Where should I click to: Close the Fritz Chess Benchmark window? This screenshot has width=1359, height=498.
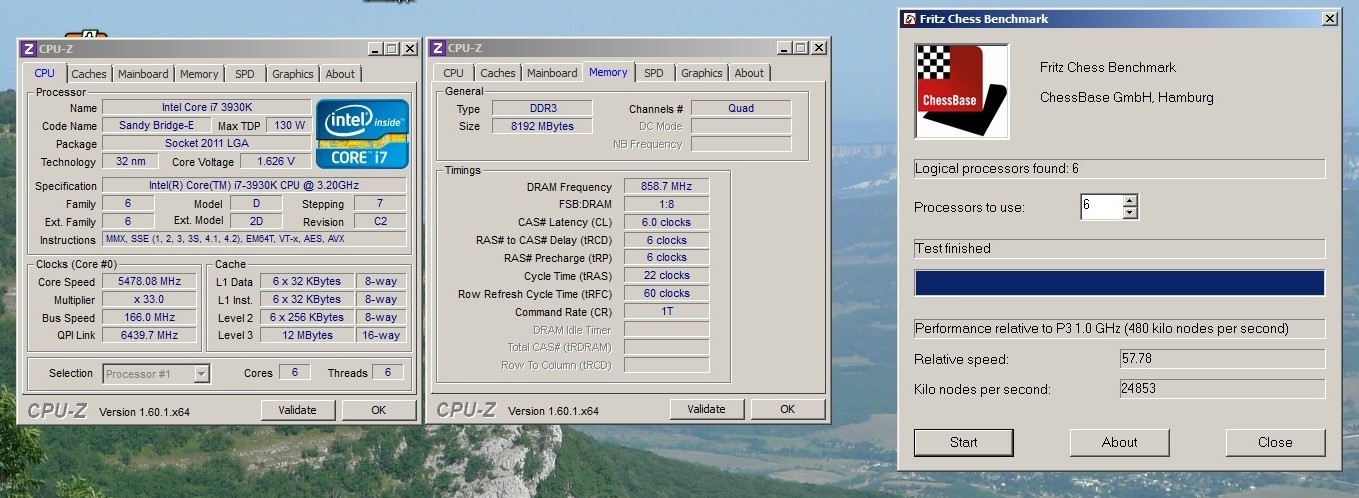click(x=1329, y=18)
